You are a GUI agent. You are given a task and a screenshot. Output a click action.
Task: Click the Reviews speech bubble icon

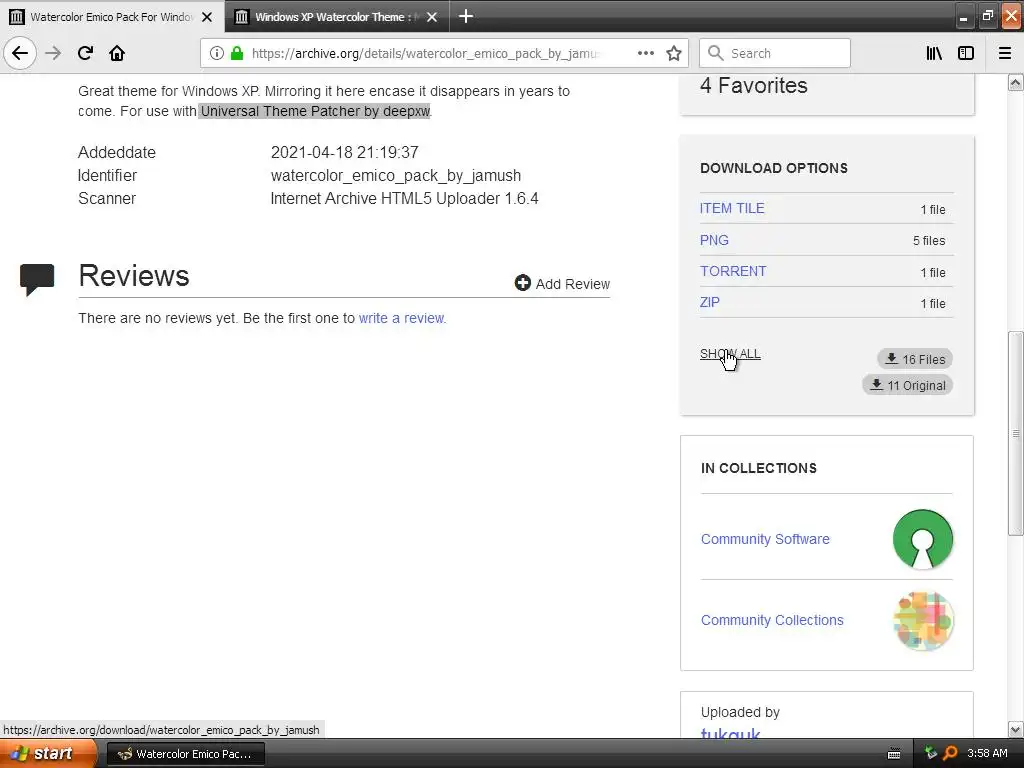37,279
